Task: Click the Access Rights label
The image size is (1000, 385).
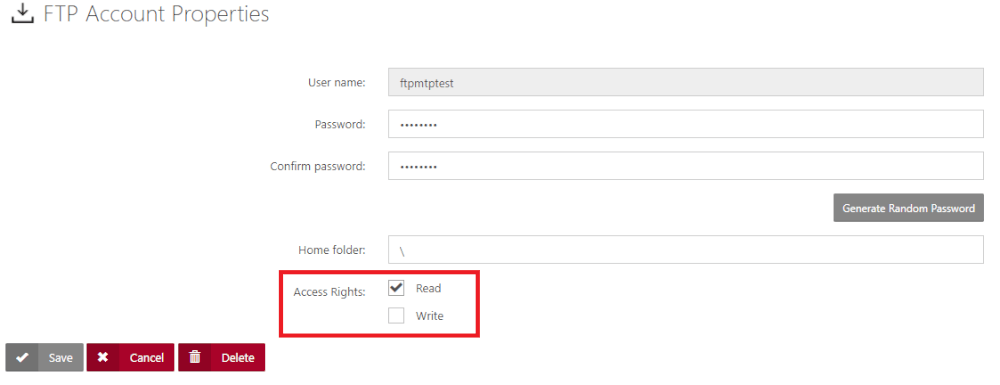Action: point(329,292)
